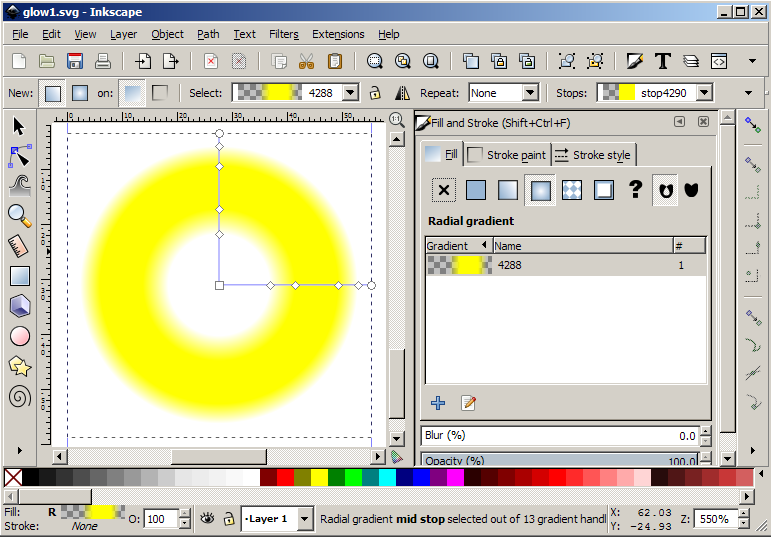Image resolution: width=771 pixels, height=537 pixels.
Task: Open the Repeat dropdown set to None
Action: [x=503, y=93]
